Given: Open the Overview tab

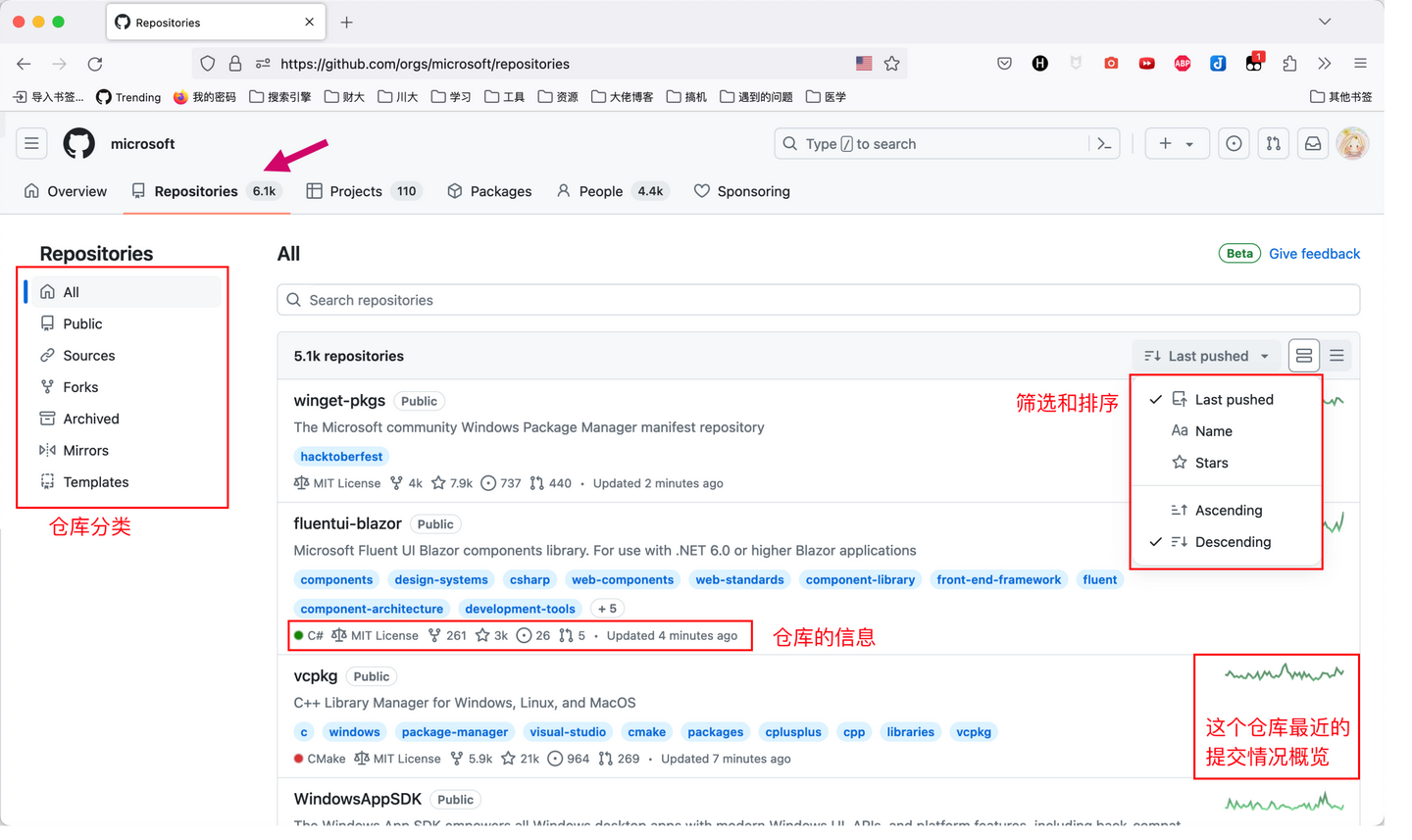Looking at the screenshot, I should [66, 191].
